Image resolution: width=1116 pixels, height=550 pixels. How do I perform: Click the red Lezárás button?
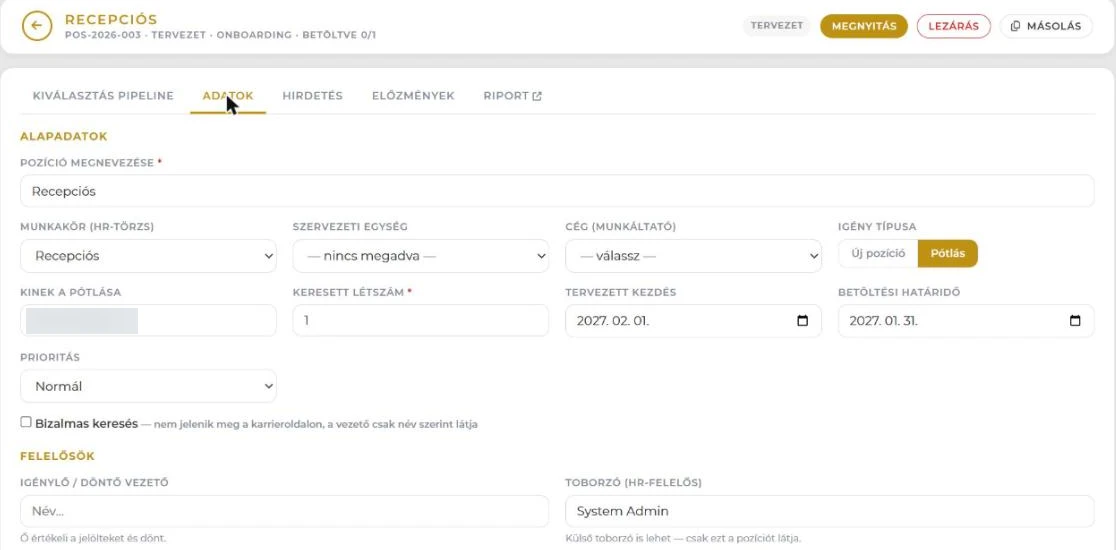(x=954, y=26)
